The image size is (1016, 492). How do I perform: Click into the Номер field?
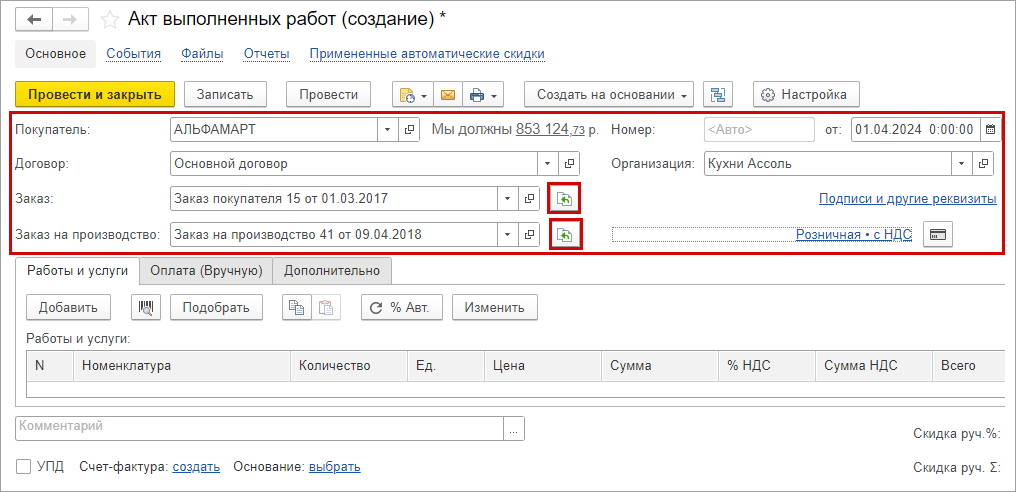(759, 130)
